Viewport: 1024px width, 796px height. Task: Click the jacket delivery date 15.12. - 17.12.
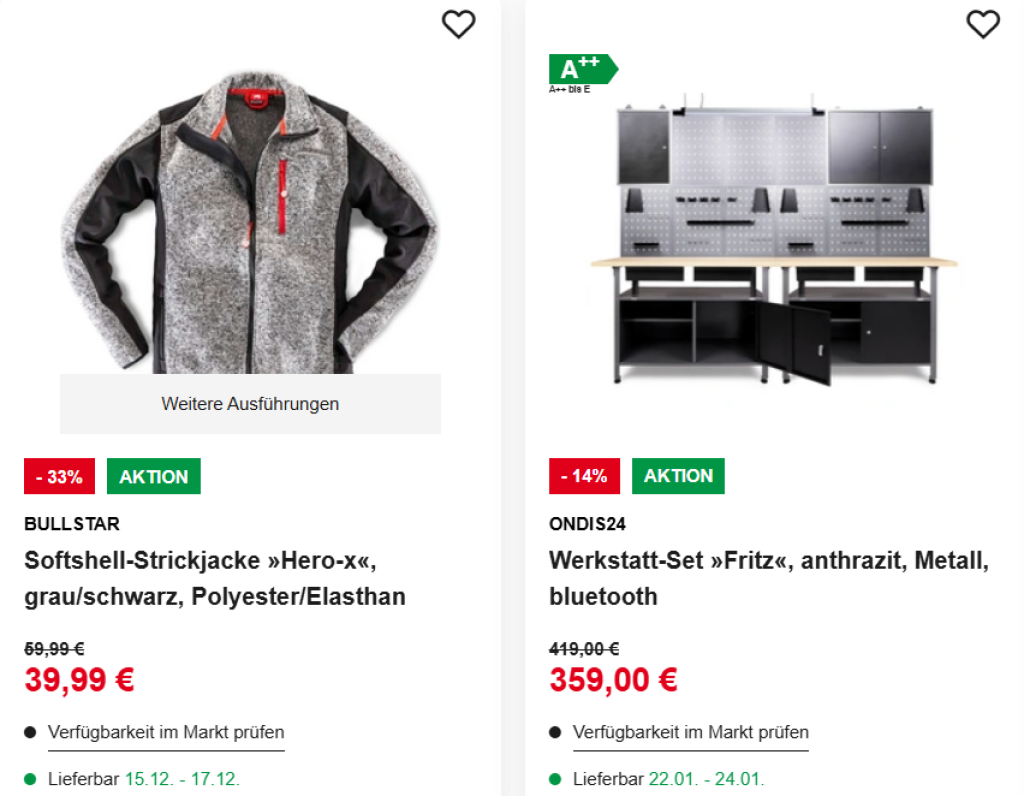coord(182,779)
